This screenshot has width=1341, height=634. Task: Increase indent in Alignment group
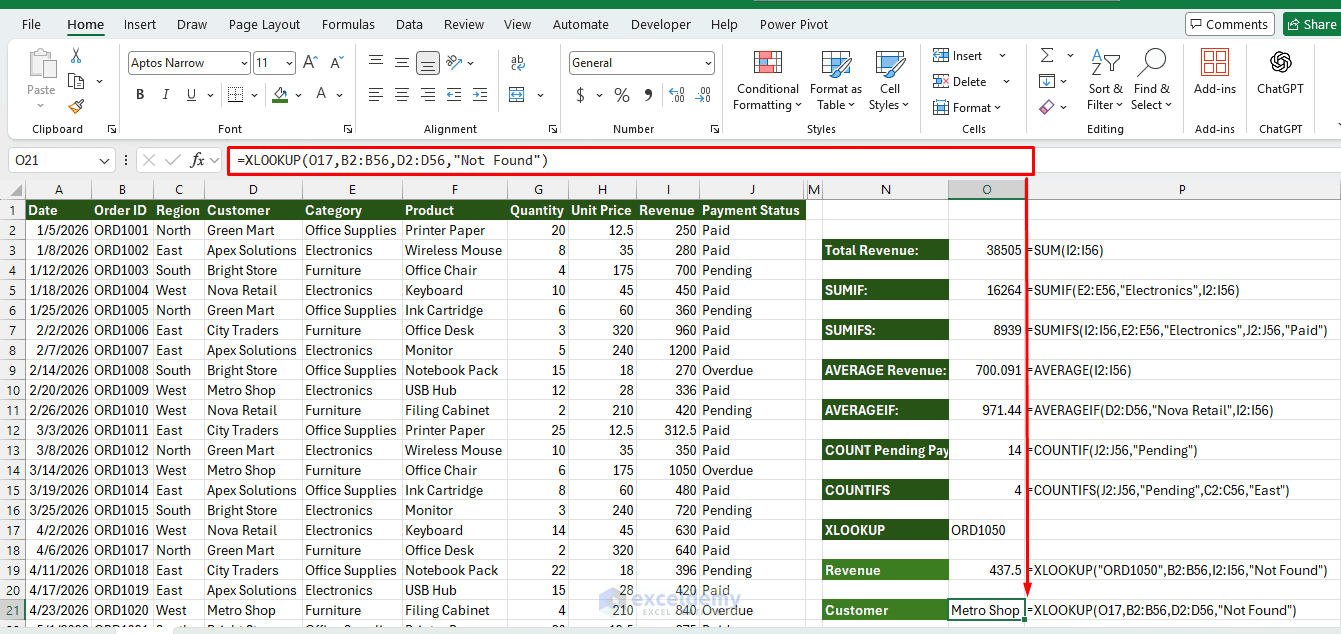[x=478, y=95]
